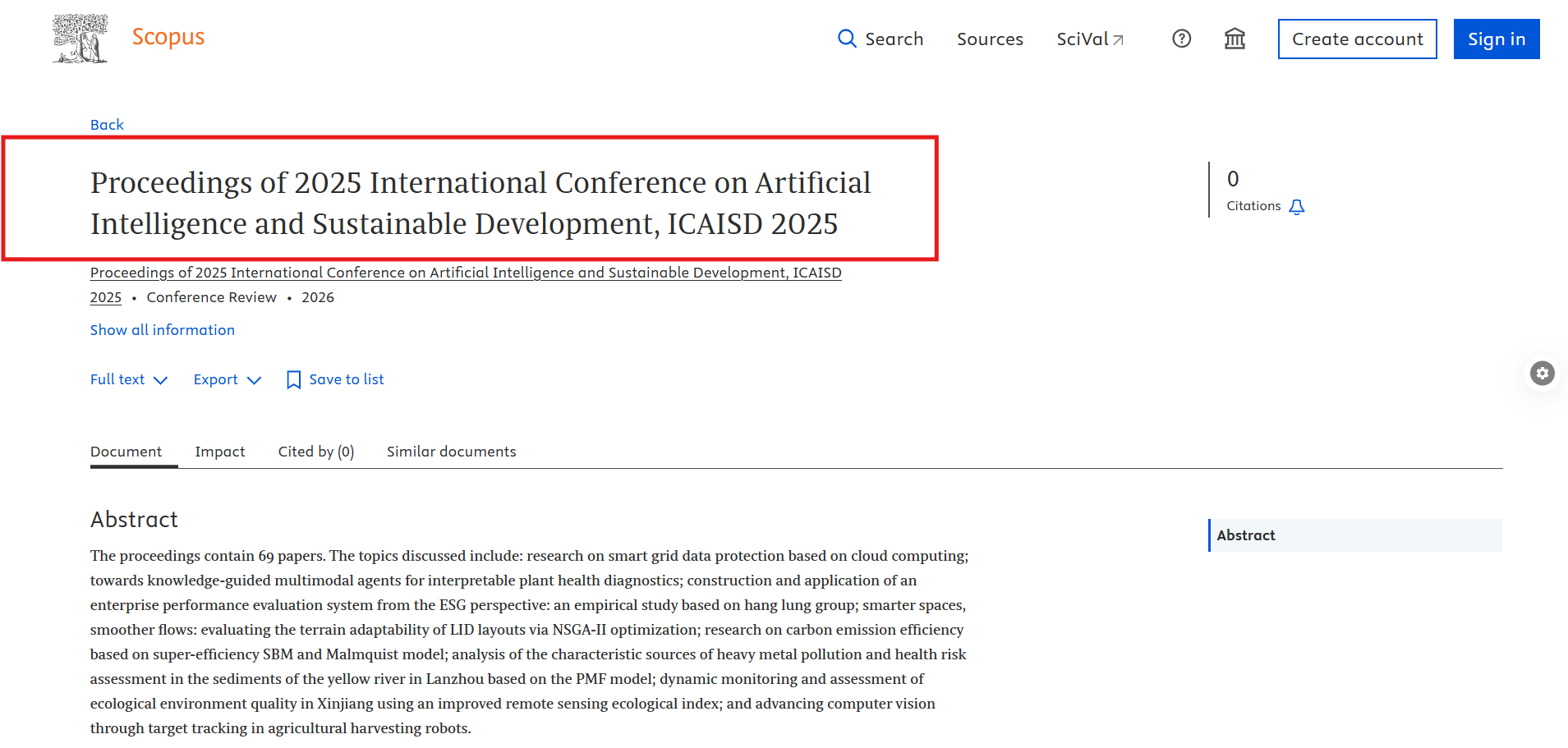Select the Similar documents tab
The image size is (1568, 748).
click(451, 452)
